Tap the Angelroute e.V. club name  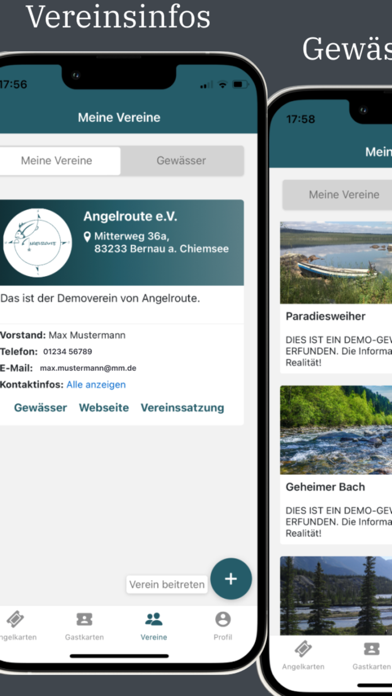[x=130, y=217]
